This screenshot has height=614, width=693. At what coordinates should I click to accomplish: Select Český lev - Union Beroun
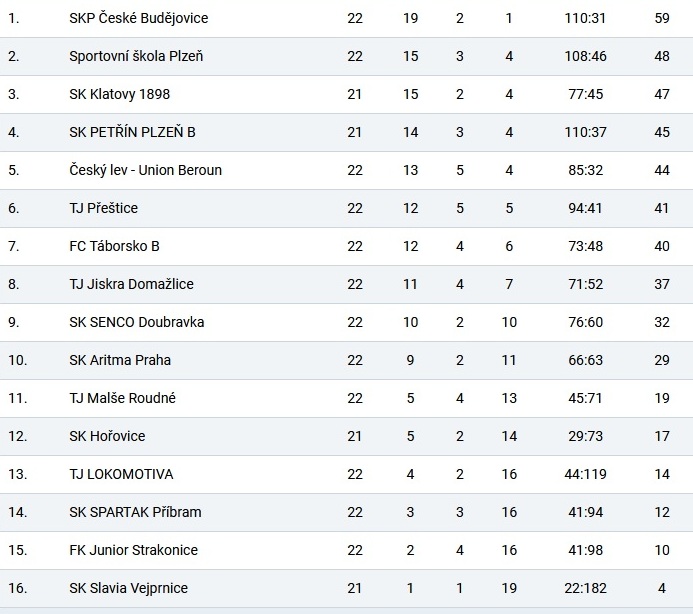(x=145, y=170)
